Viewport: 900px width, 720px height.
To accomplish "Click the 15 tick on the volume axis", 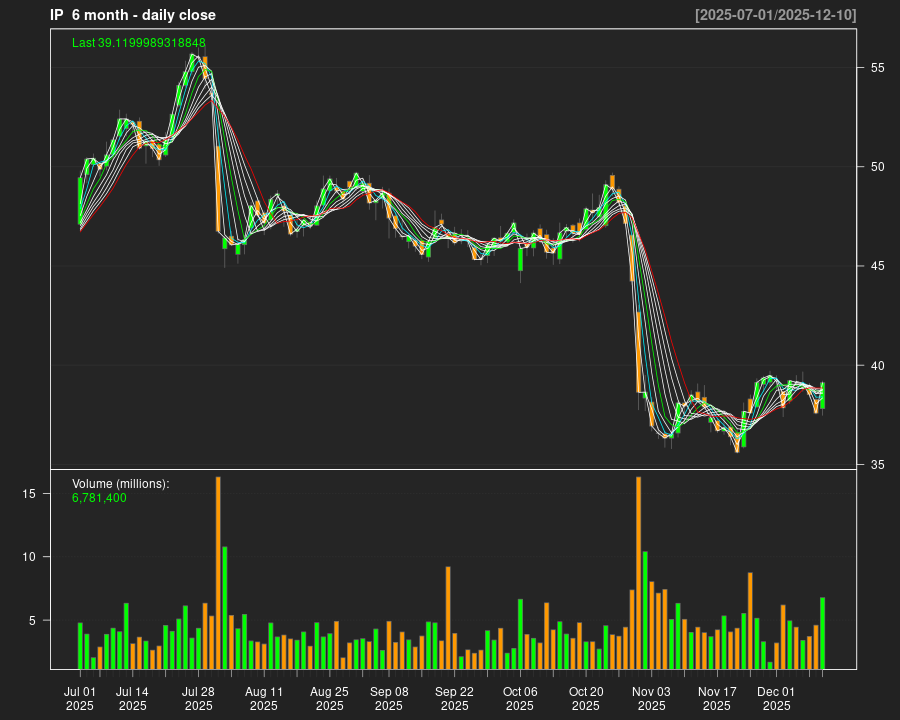I will tap(29, 494).
